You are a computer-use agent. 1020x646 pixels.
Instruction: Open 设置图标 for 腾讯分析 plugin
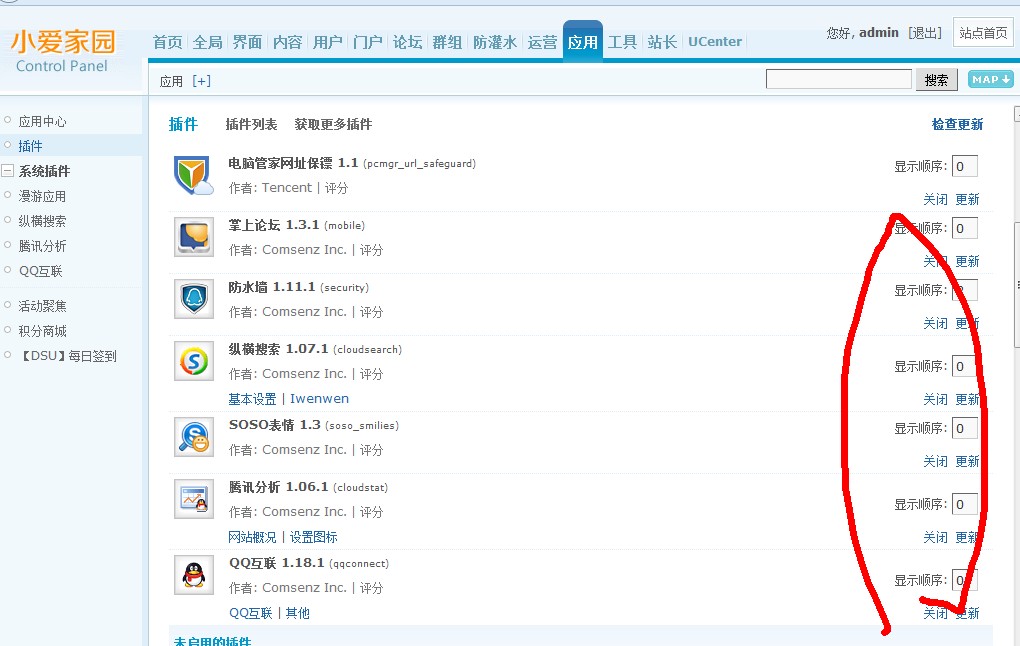tap(314, 537)
